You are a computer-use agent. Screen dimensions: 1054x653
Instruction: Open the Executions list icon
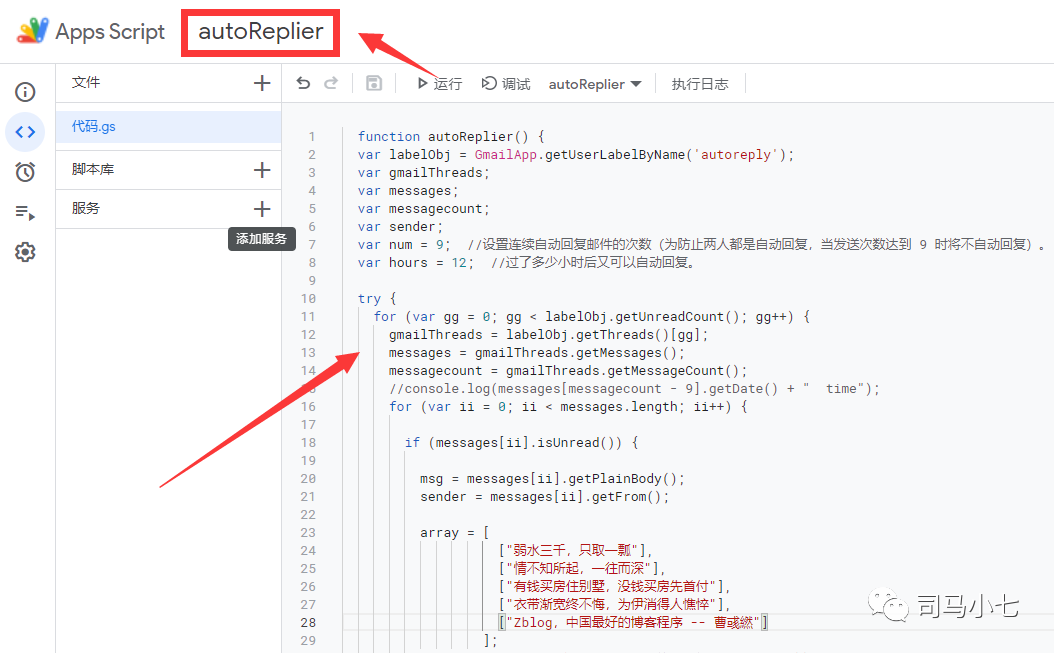(x=25, y=213)
